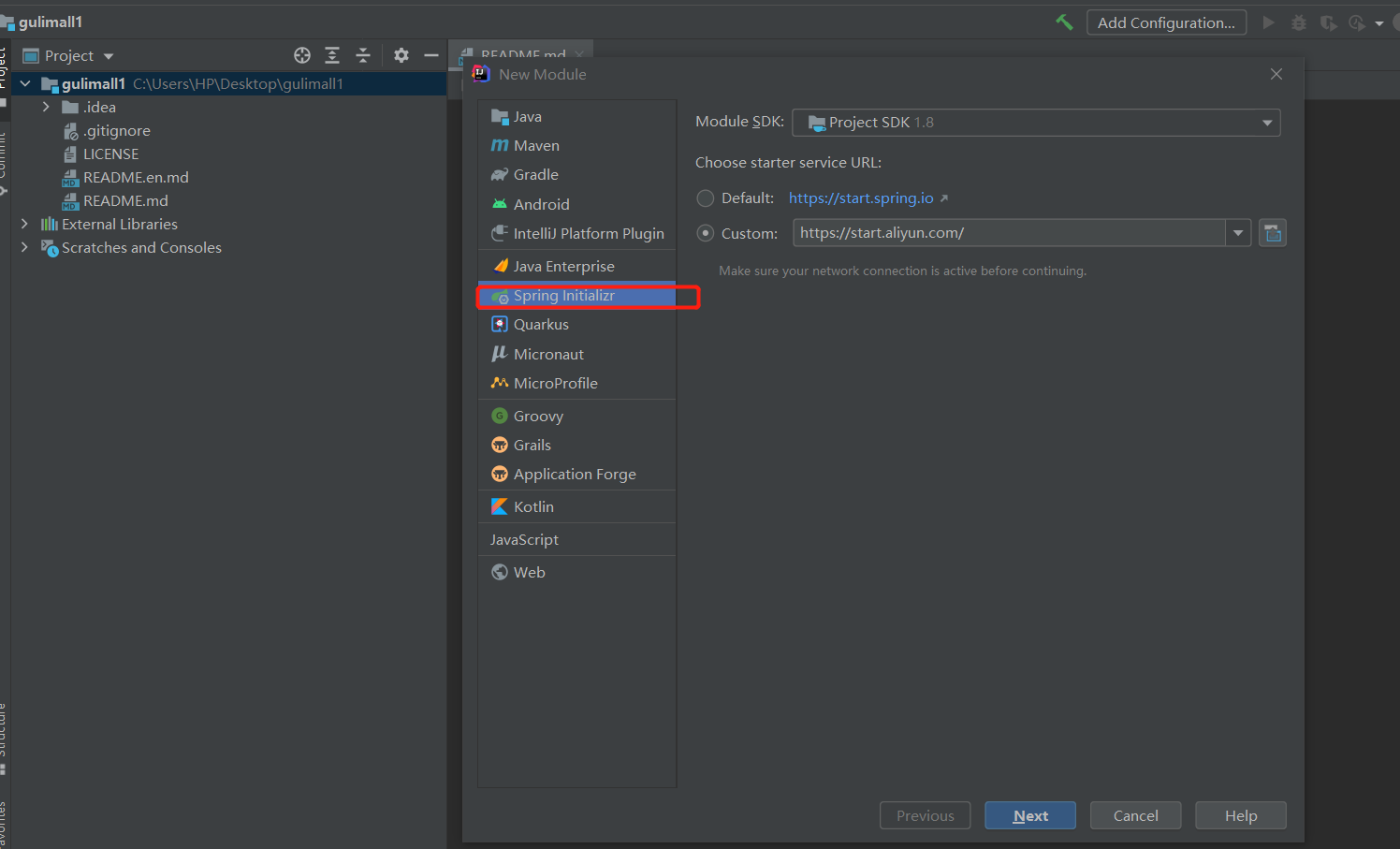Open the run options arrow beside the Profiler icon
The image size is (1400, 849).
pos(1379,23)
